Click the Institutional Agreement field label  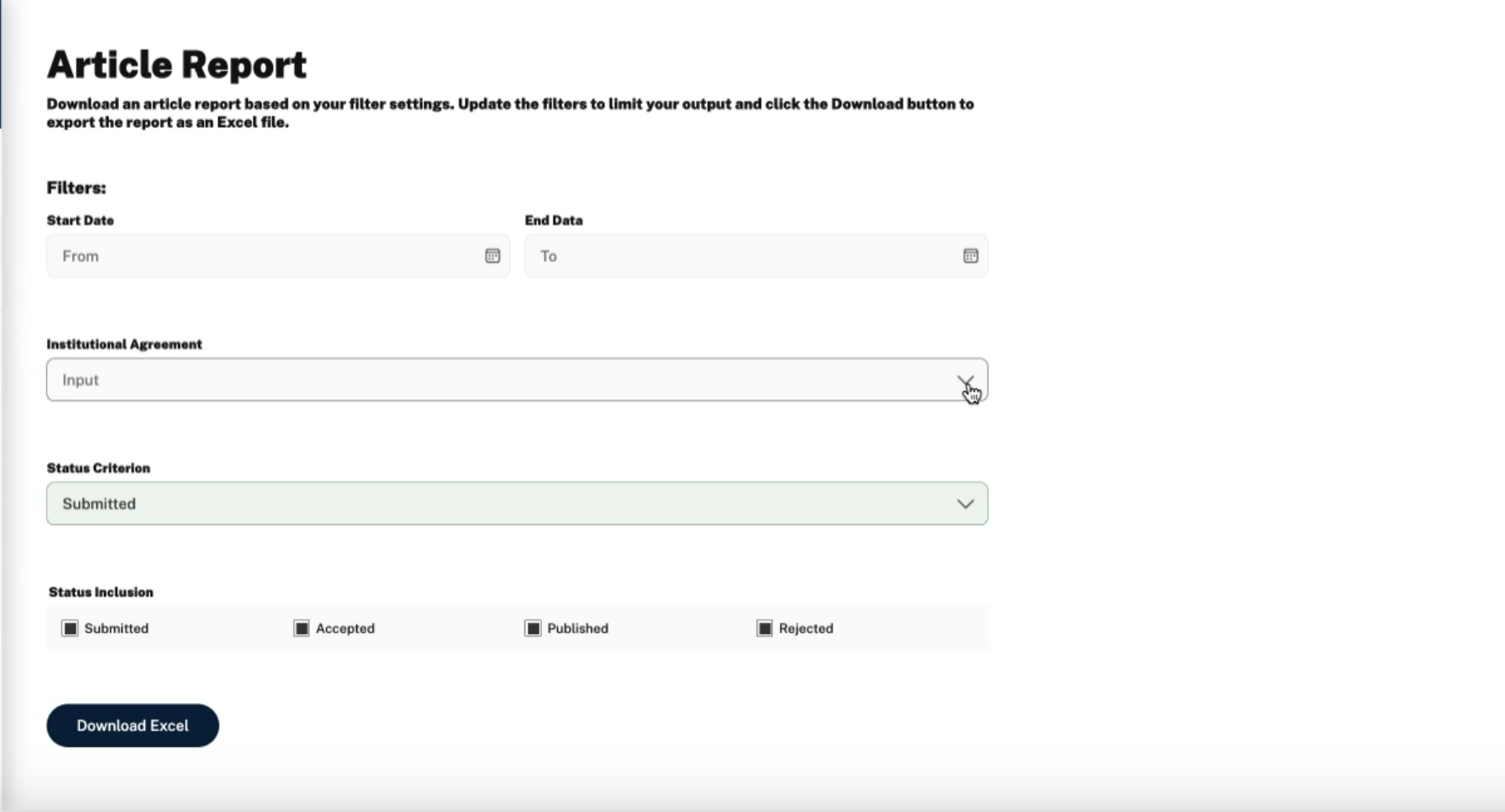(x=124, y=344)
